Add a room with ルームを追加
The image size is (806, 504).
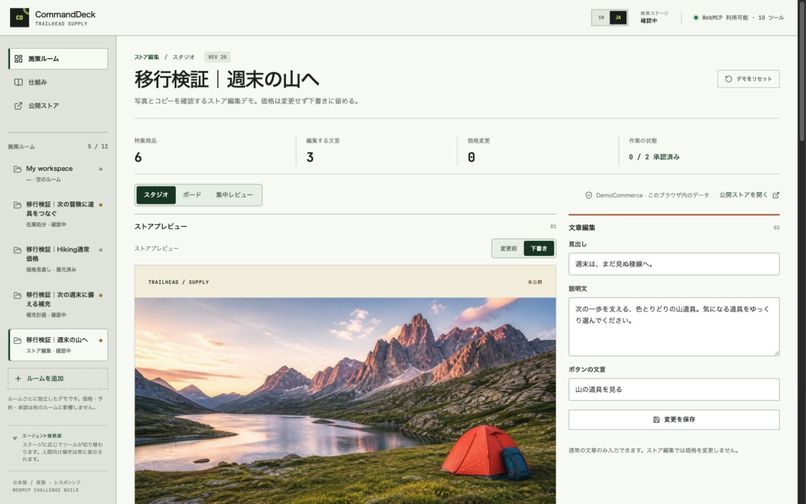click(58, 379)
